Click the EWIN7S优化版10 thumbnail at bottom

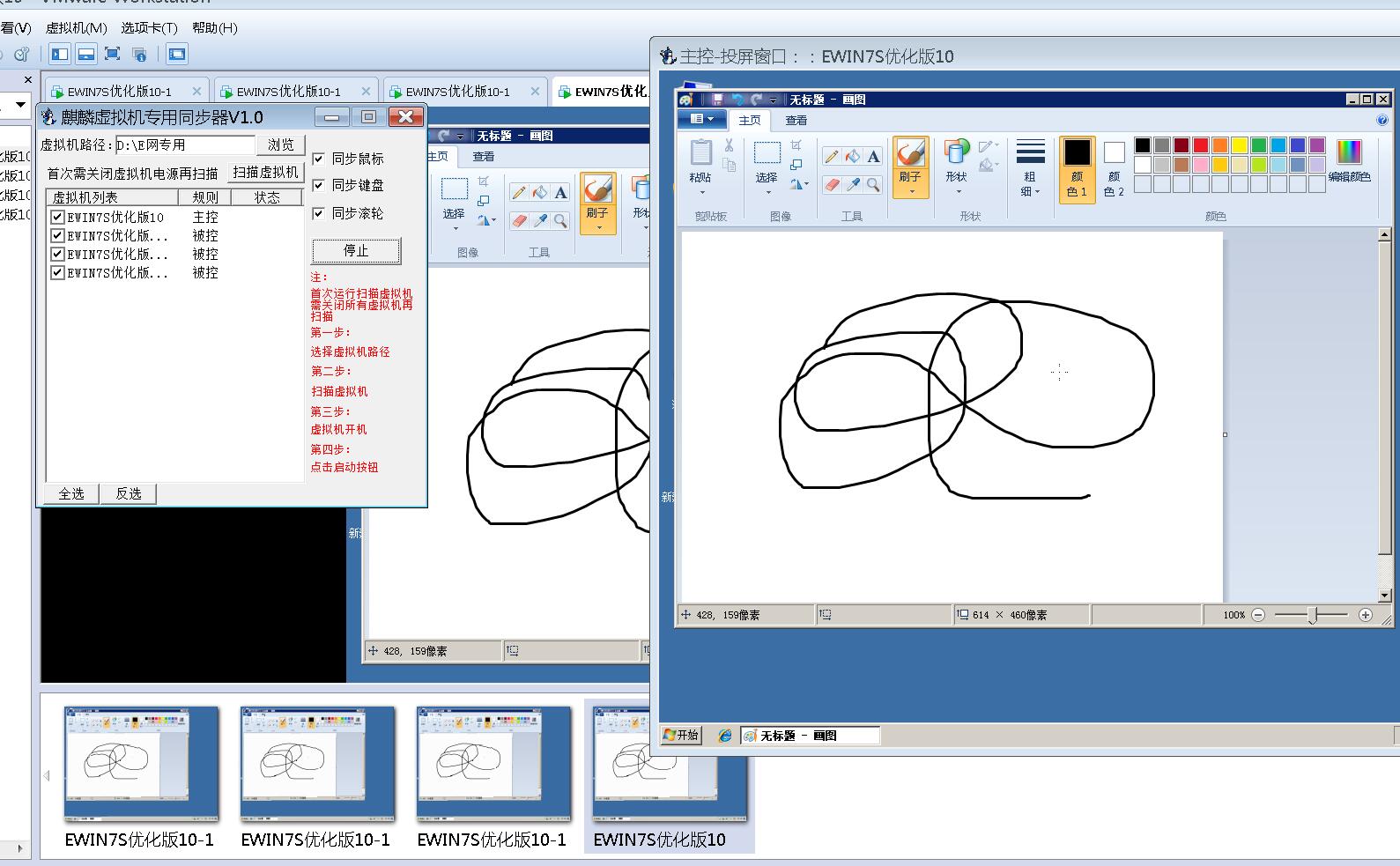[x=670, y=778]
